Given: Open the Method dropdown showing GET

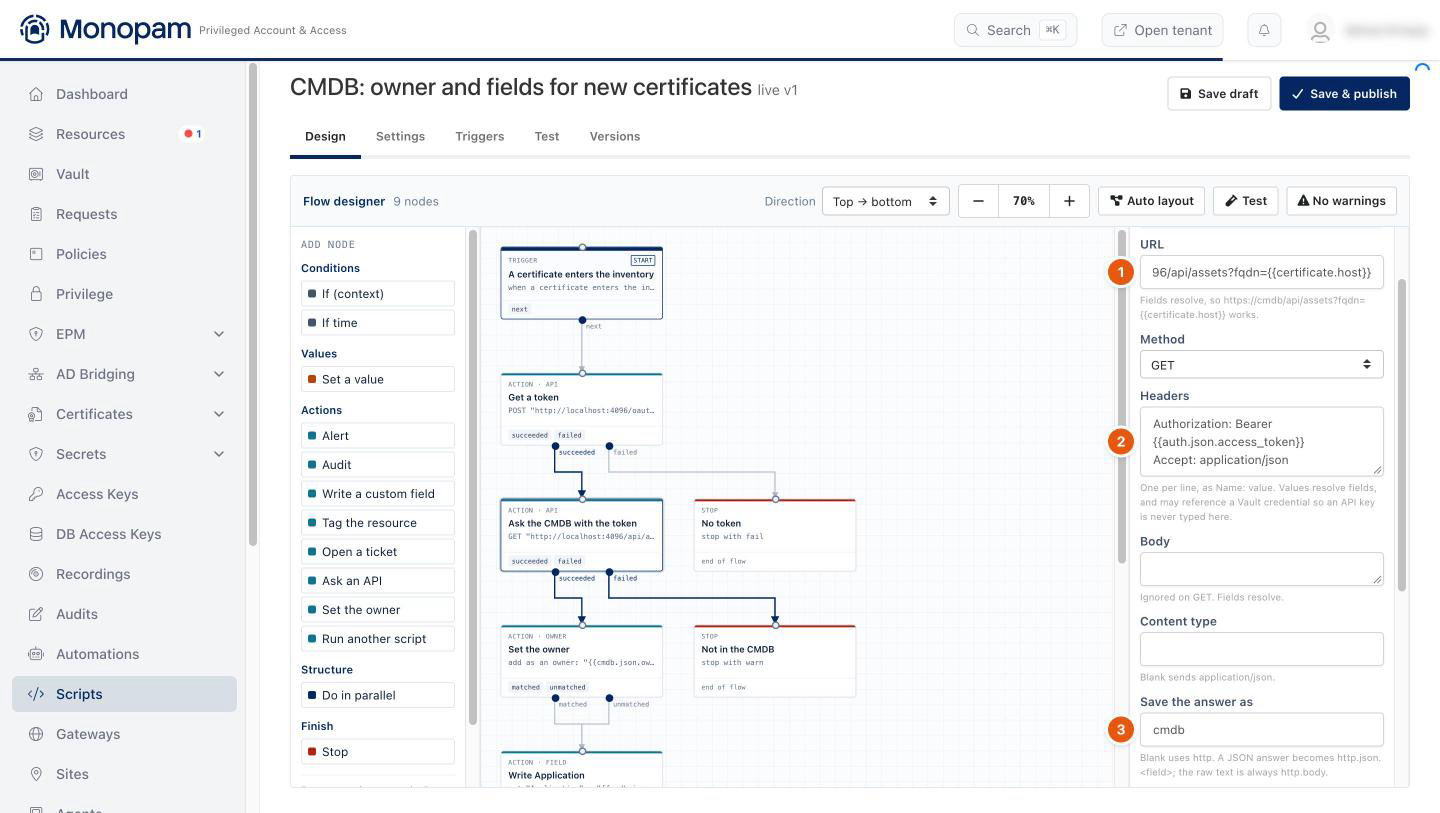Looking at the screenshot, I should tap(1261, 365).
